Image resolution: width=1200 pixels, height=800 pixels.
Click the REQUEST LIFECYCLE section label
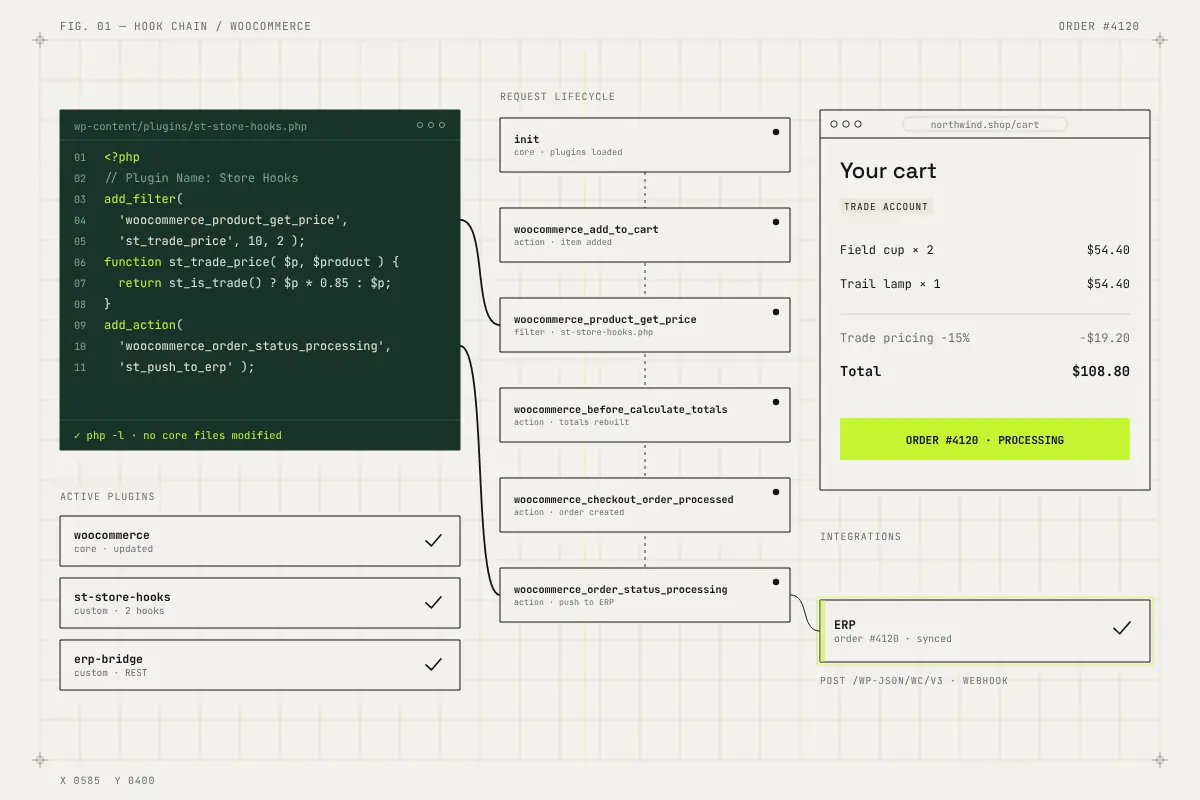pyautogui.click(x=557, y=97)
